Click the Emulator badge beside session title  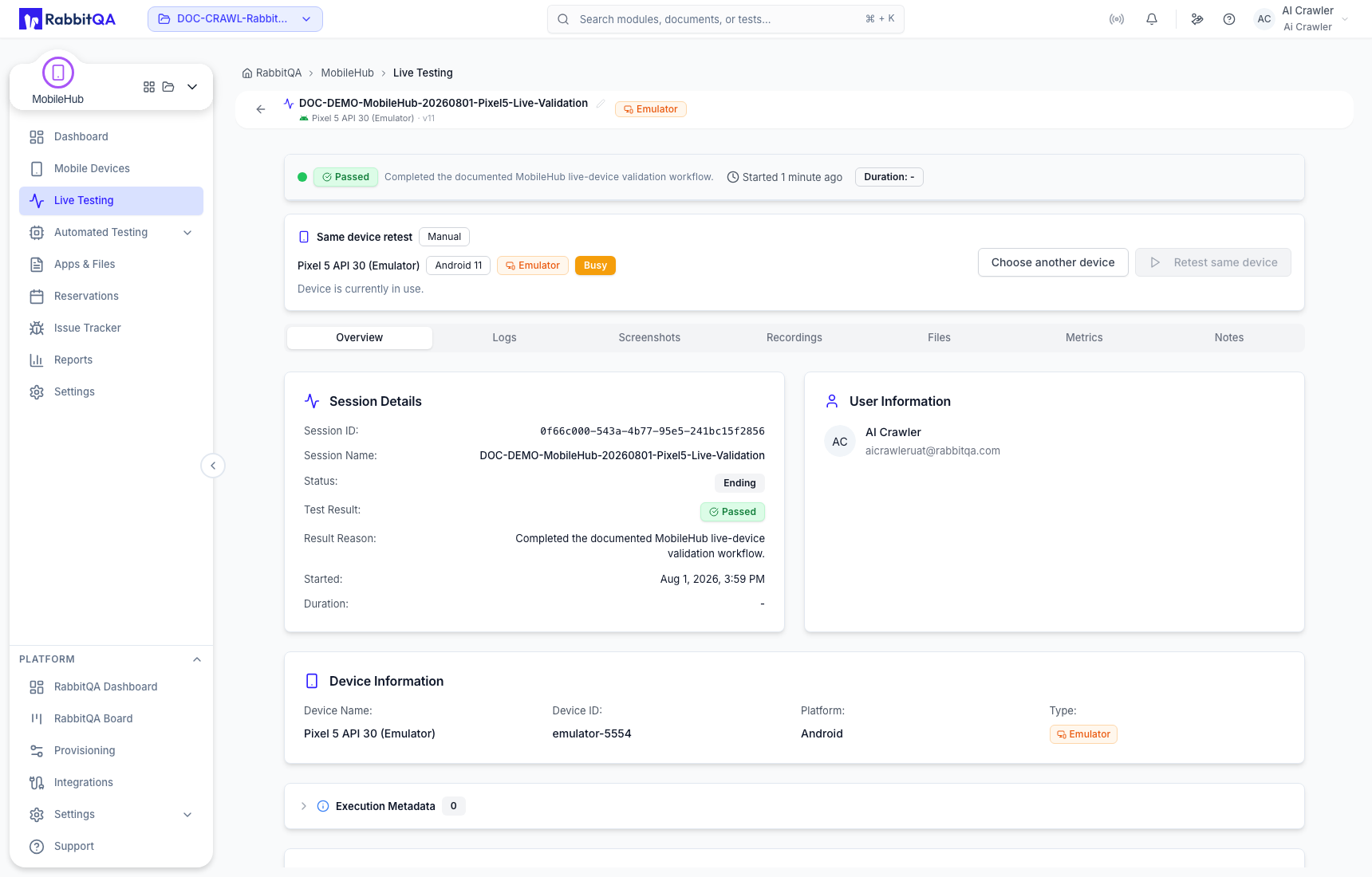(651, 109)
